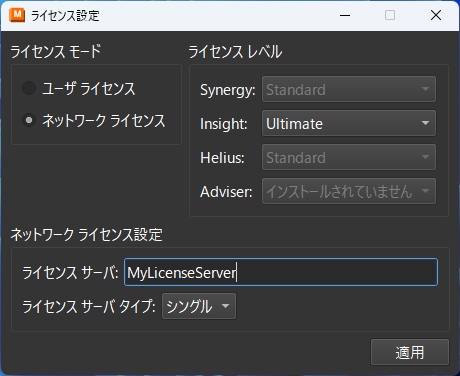Viewport: 460px width, 376px height.
Task: Open the Helius license level dropdown
Action: (349, 157)
